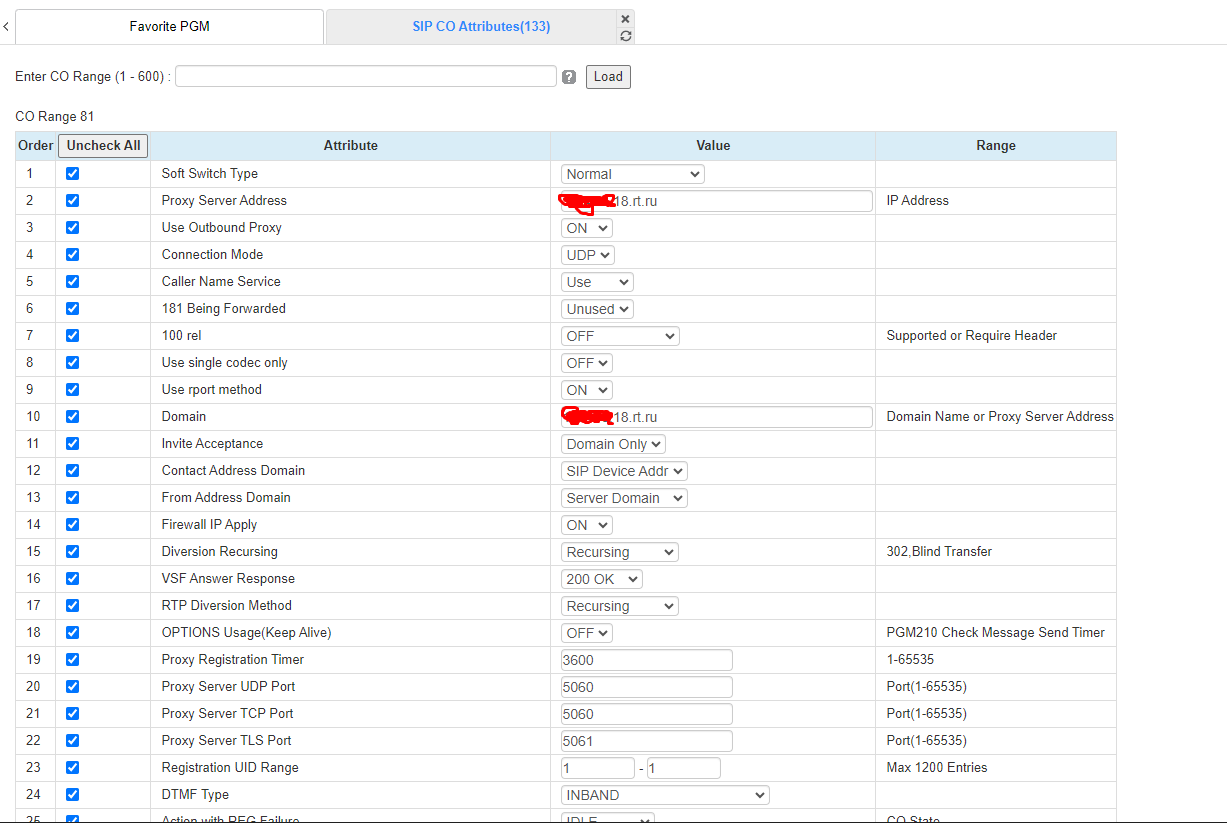Focus the Proxy Server UDP Port field
Screen dimensions: 1227x823
[x=646, y=687]
